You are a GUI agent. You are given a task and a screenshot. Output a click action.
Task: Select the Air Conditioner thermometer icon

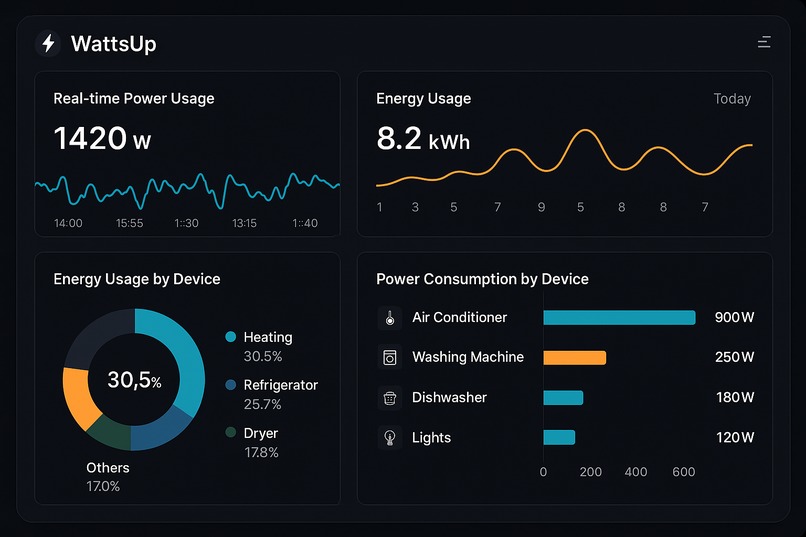click(390, 318)
